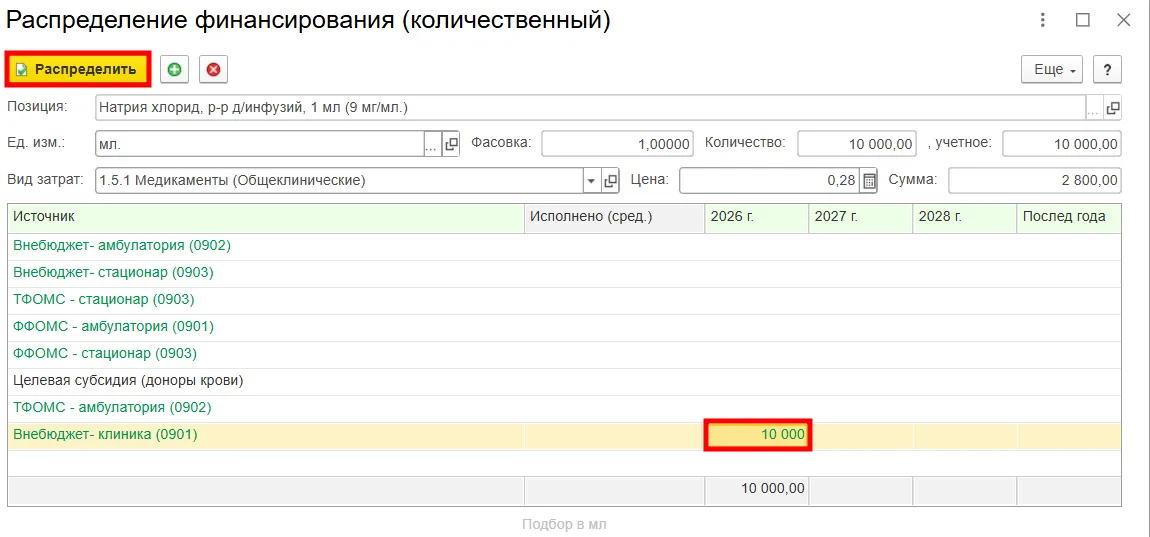
Task: Click the Цена input field
Action: pyautogui.click(x=769, y=180)
